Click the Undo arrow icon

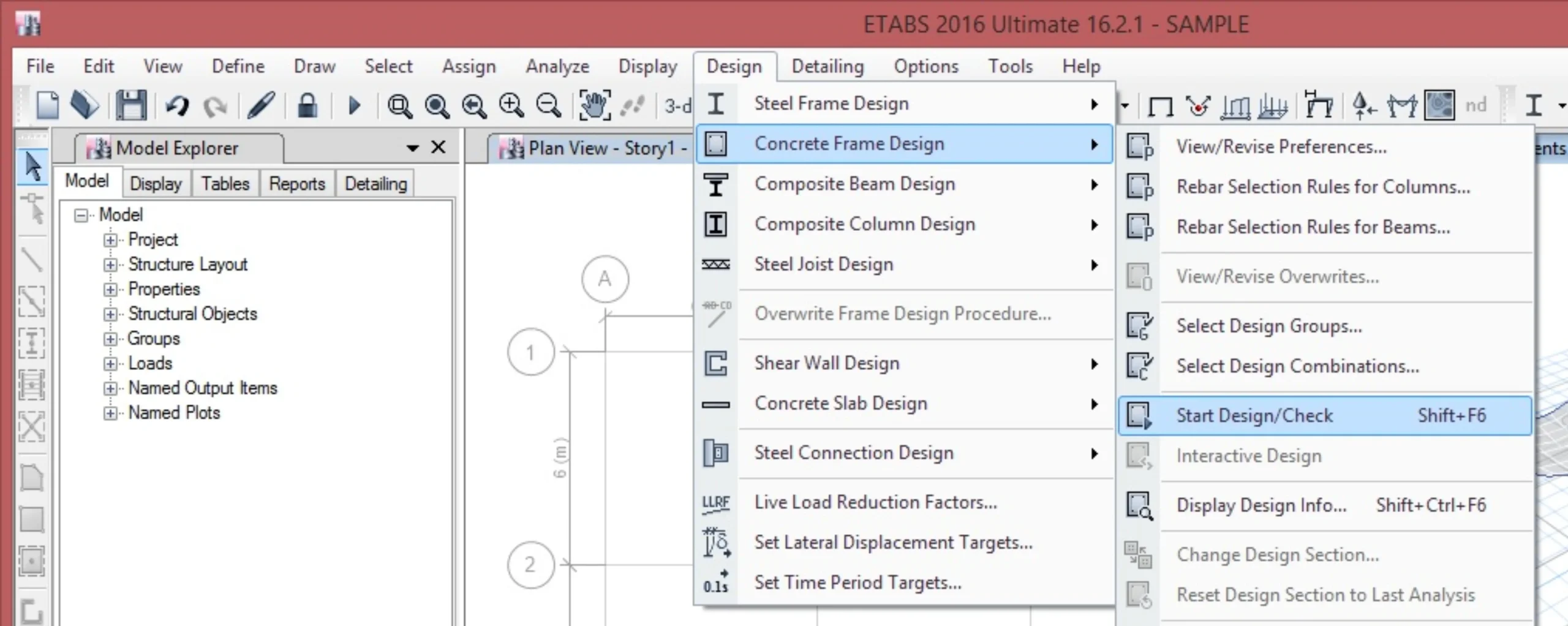(178, 105)
